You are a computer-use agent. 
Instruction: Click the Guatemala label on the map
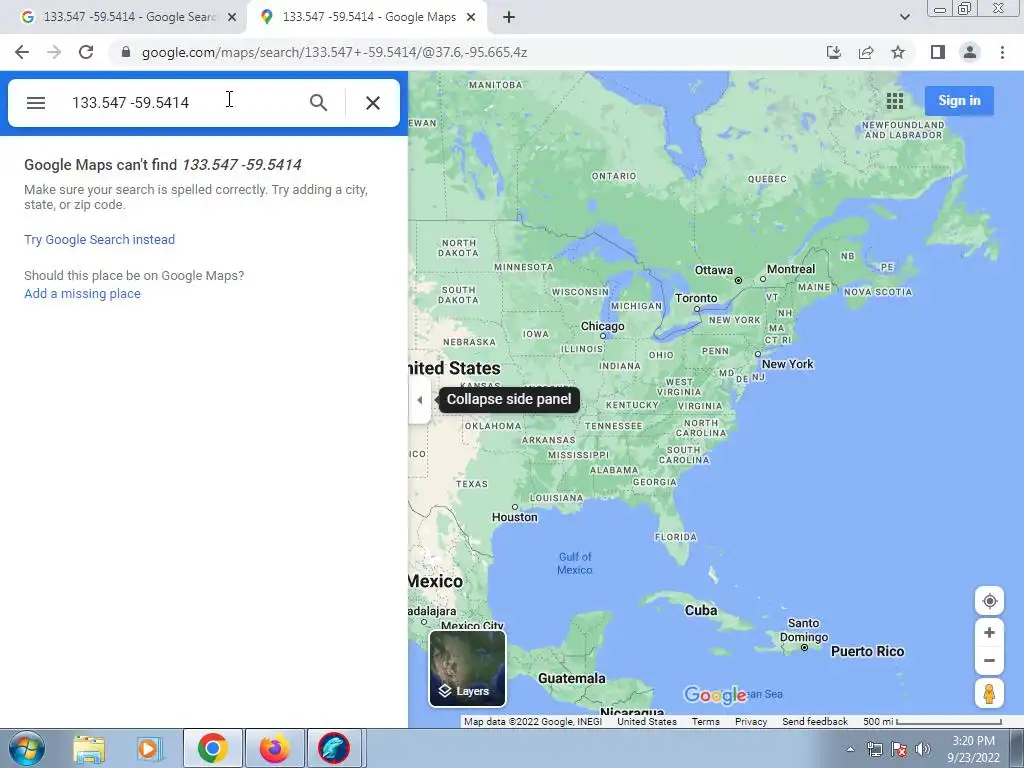tap(571, 679)
